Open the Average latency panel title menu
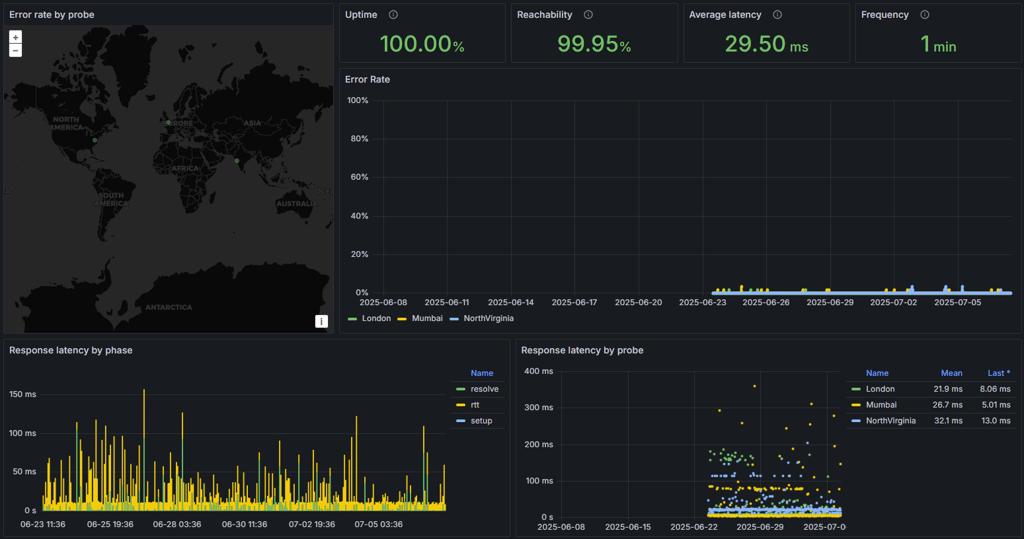1024x539 pixels. click(x=725, y=14)
